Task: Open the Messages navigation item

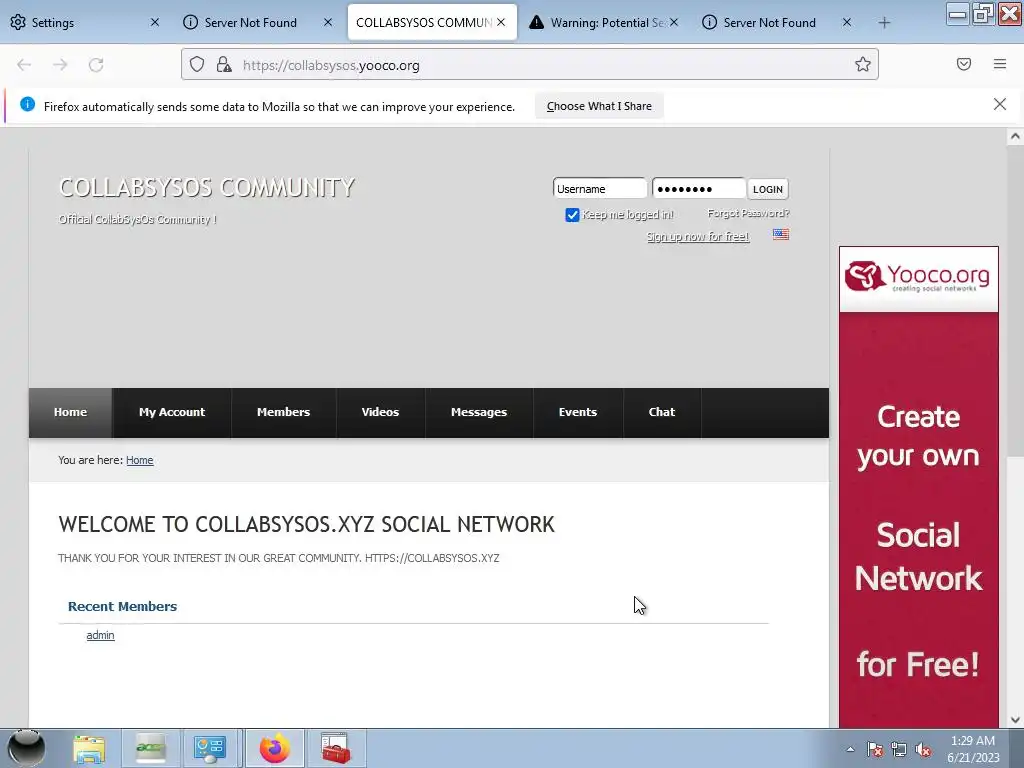Action: tap(479, 412)
